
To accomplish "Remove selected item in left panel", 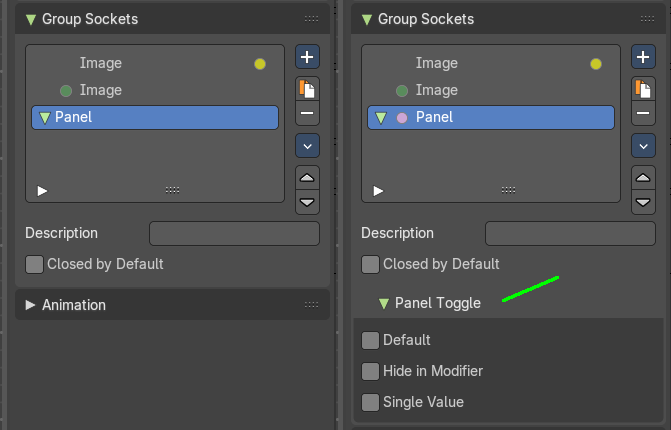I will coord(307,113).
